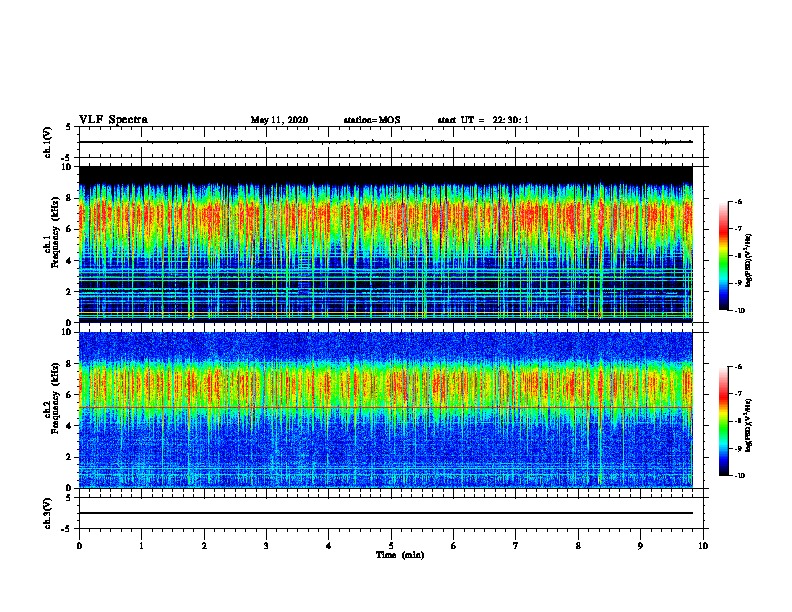This screenshot has height=612, width=792.
Task: Select the ch.1 "Frequency (kHz)" axis label
Action: pyautogui.click(x=55, y=232)
